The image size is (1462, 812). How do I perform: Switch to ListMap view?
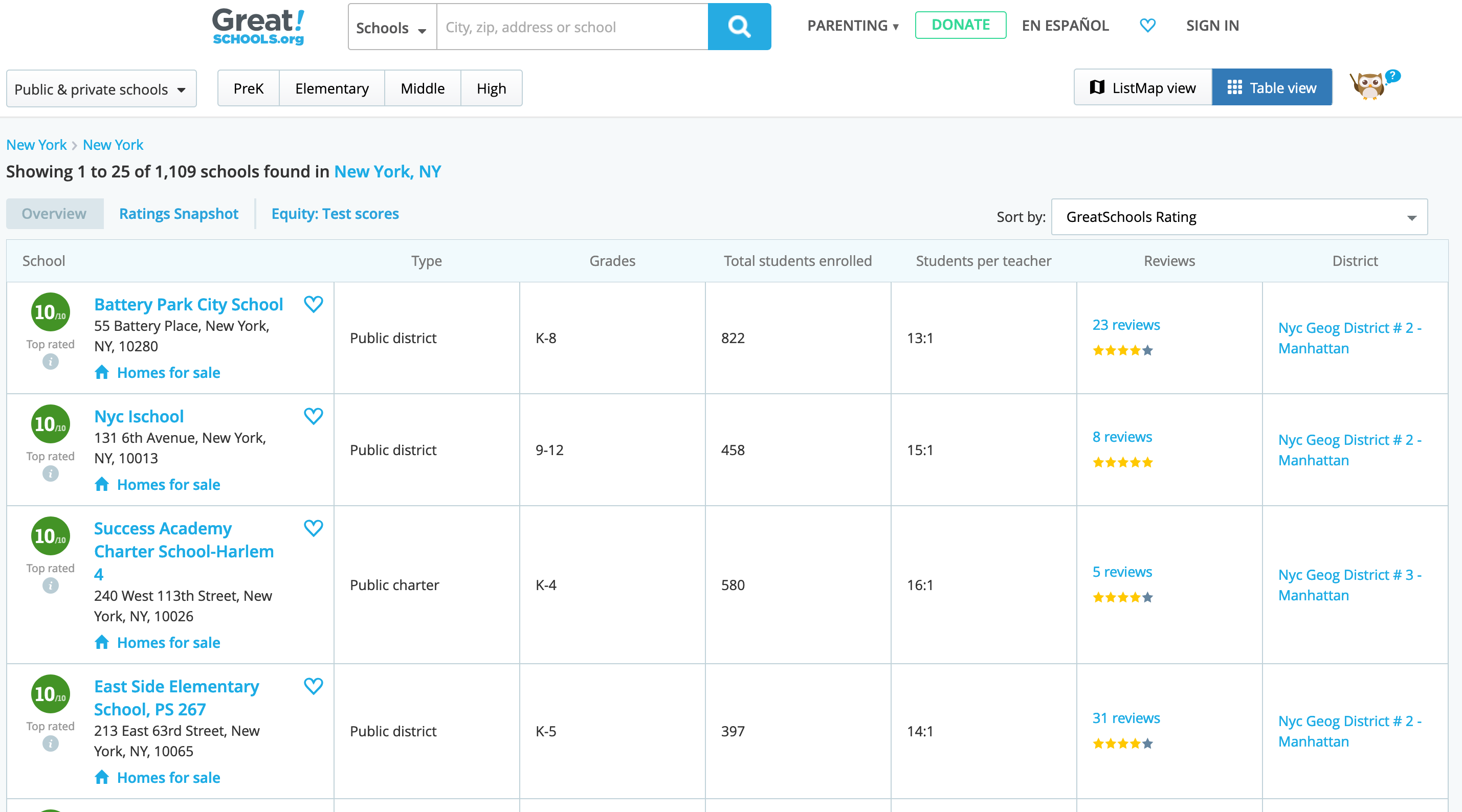(1143, 87)
